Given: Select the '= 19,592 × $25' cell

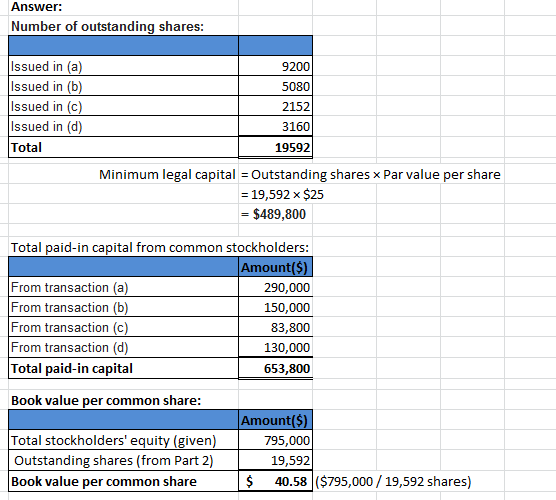Looking at the screenshot, I should [282, 194].
